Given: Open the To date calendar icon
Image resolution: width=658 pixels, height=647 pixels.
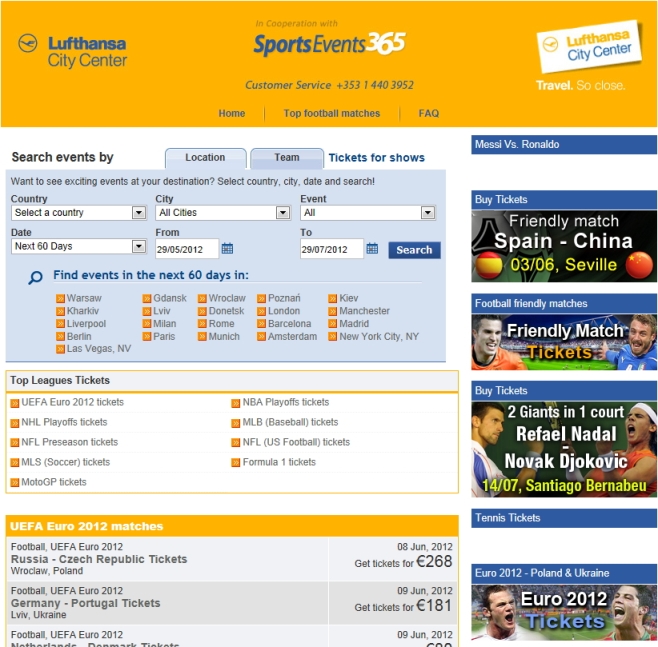Looking at the screenshot, I should (x=372, y=248).
